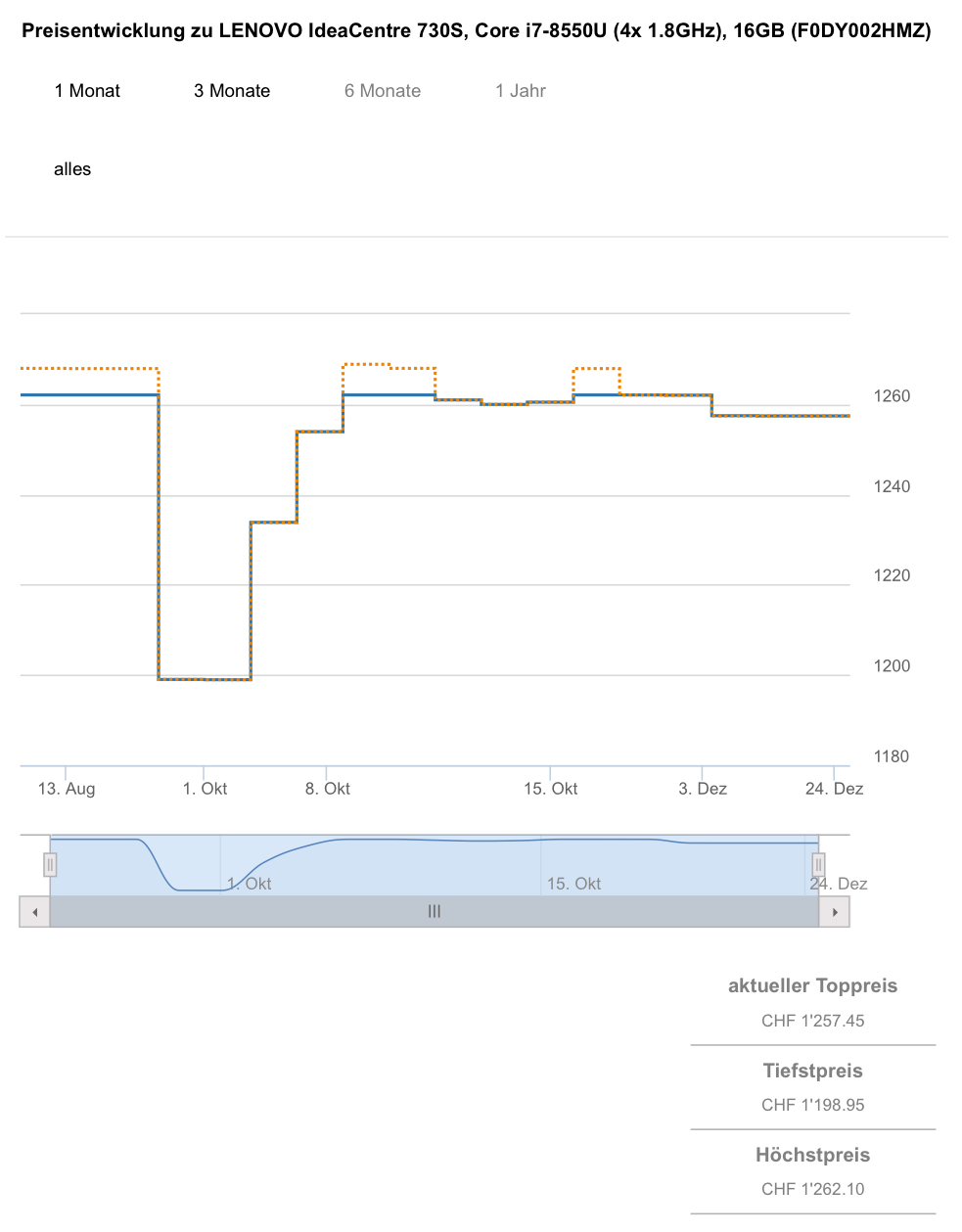
Task: Choose the 6 Monate range
Action: (x=383, y=91)
